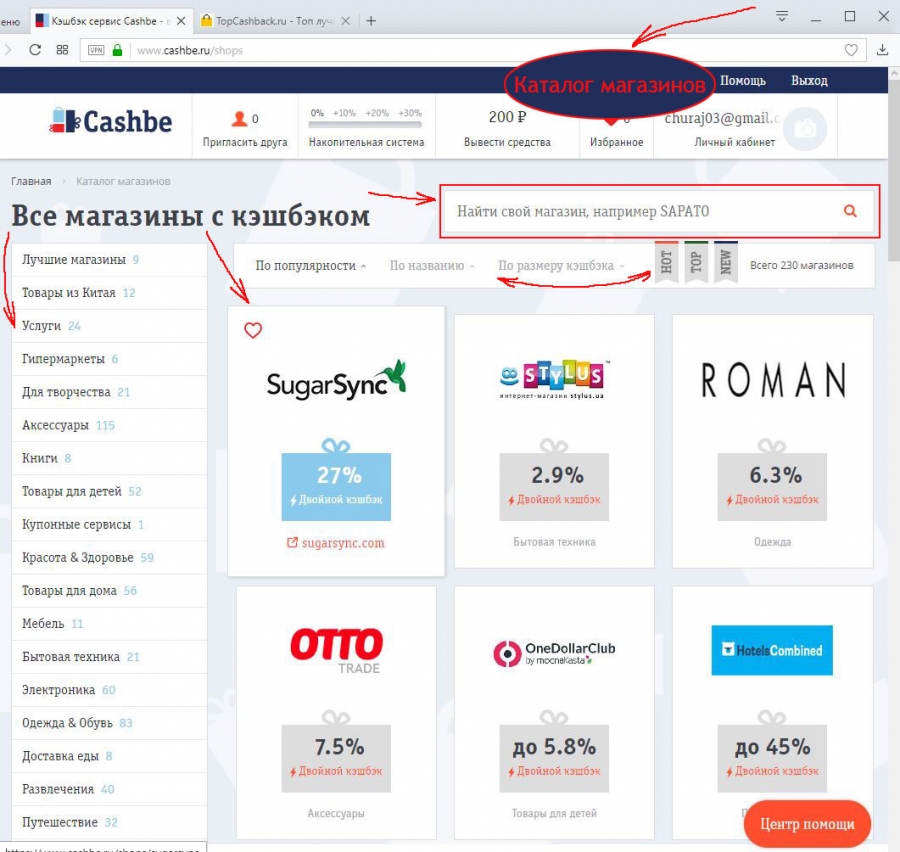Select Красота & Здоровье category
The width and height of the screenshot is (900, 852).
pyautogui.click(x=109, y=557)
